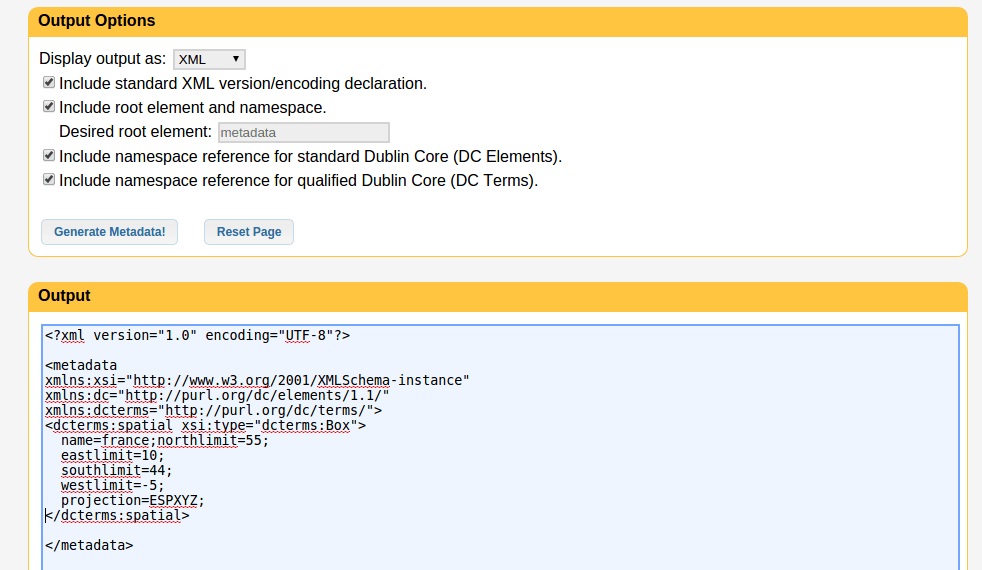Click the closing </metadata> tag in output
982x570 pixels.
pyautogui.click(x=89, y=545)
